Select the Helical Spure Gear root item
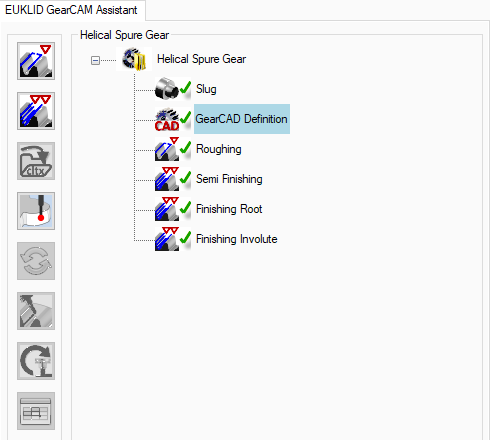The height and width of the screenshot is (440, 490). pyautogui.click(x=201, y=59)
